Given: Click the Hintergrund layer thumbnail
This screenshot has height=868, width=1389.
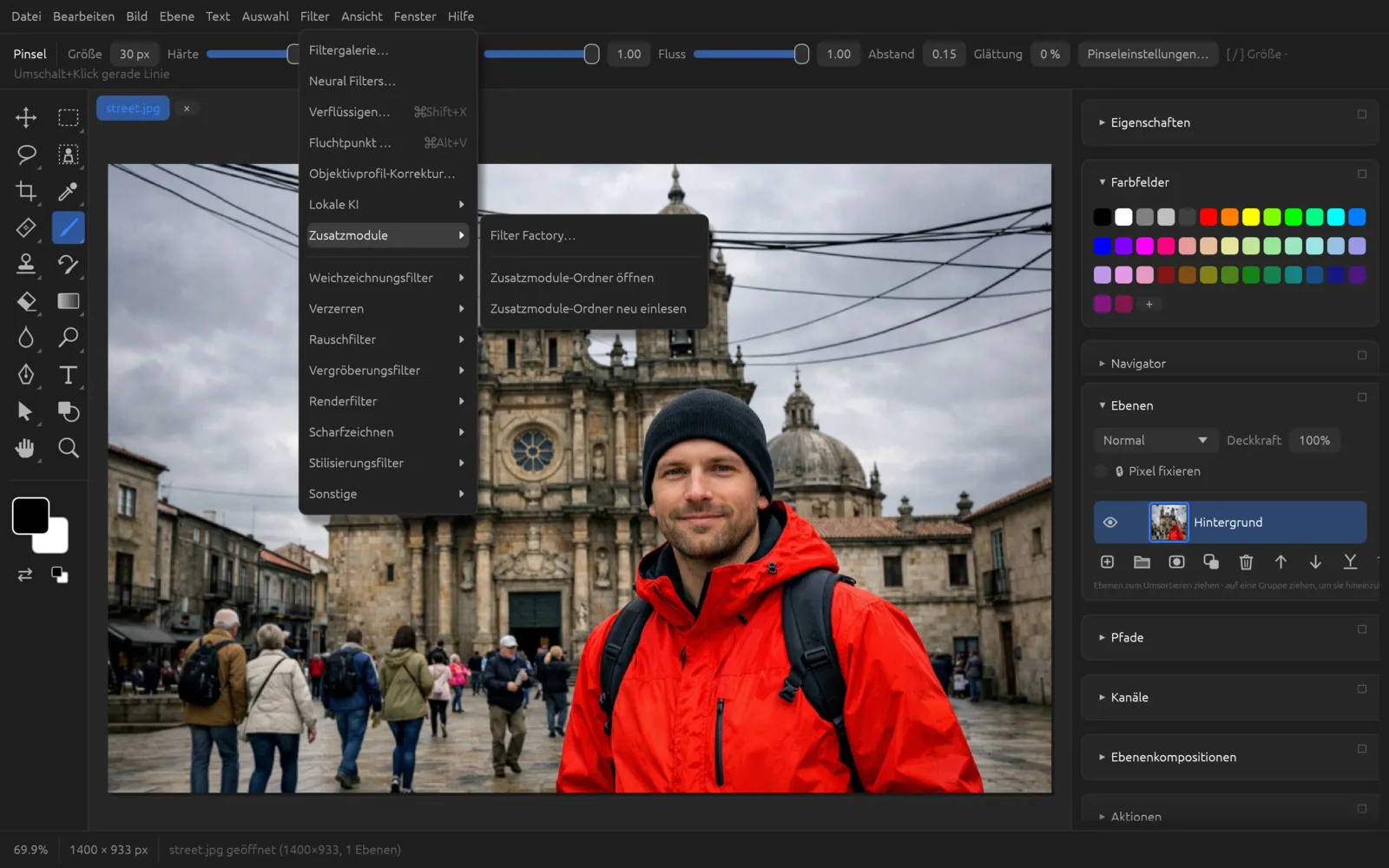Looking at the screenshot, I should click(1168, 522).
